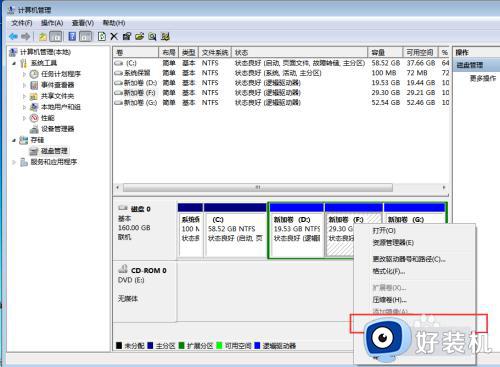Open the 查看(V) menu
The height and width of the screenshot is (367, 500).
pos(83,23)
